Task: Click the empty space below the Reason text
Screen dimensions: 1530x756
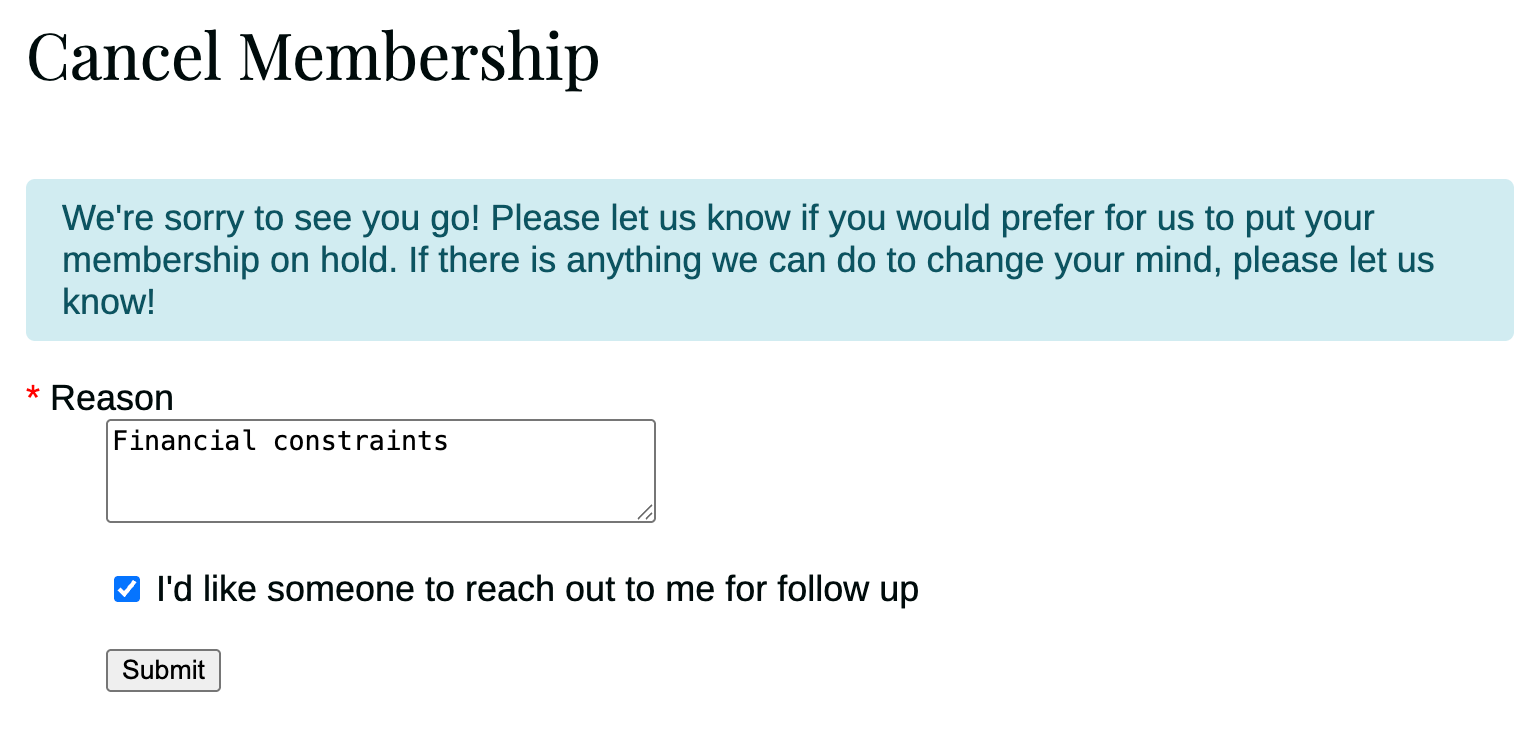Action: [380, 490]
